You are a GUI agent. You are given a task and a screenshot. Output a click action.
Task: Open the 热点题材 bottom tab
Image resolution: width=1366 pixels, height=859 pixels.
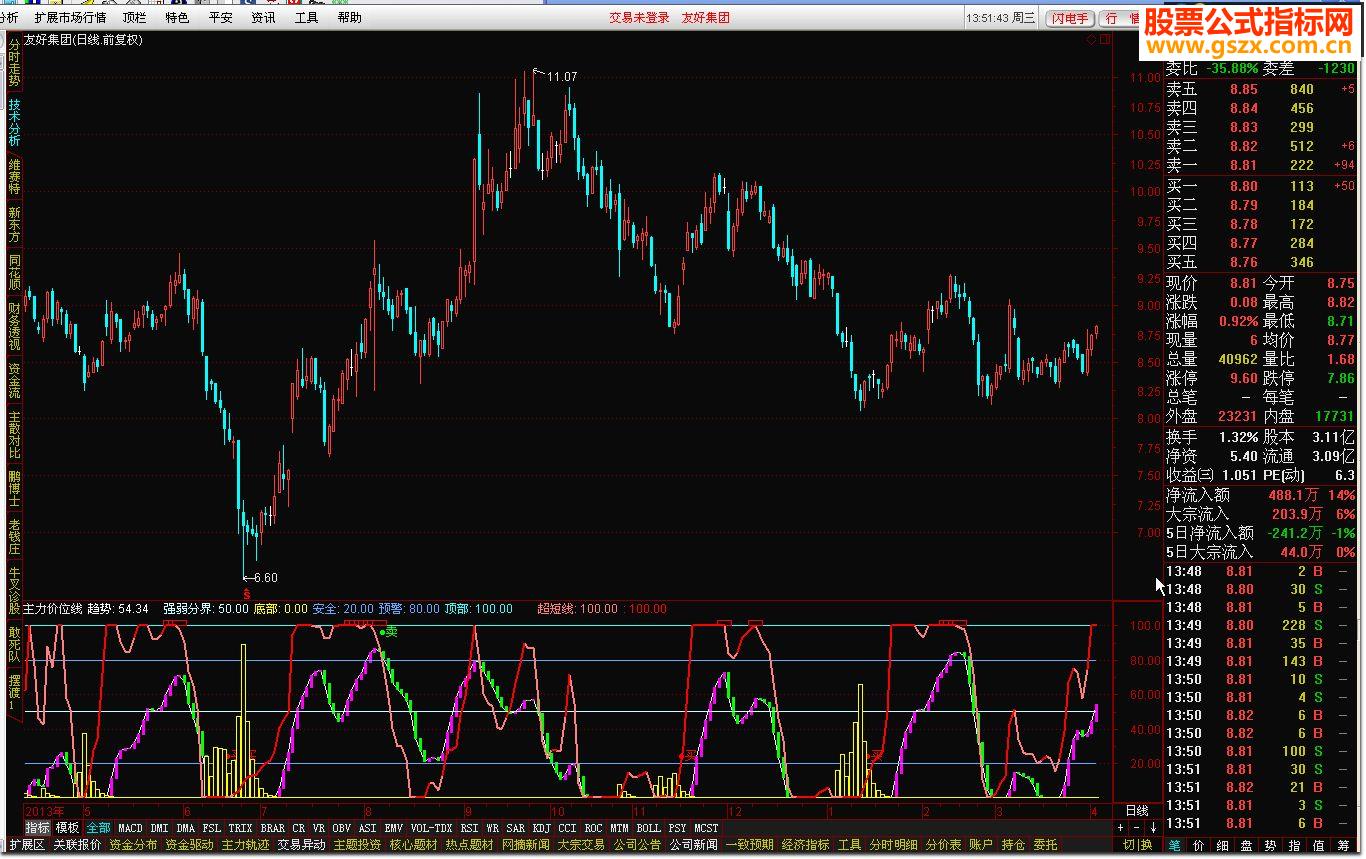tap(469, 845)
